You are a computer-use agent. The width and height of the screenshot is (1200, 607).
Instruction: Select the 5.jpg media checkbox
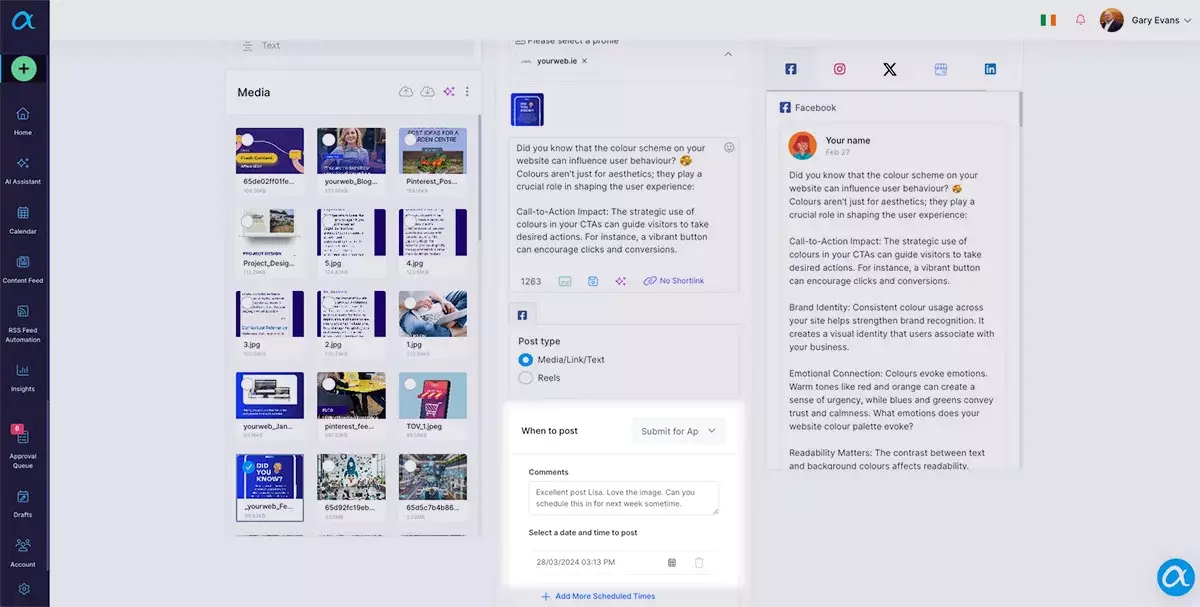(328, 221)
